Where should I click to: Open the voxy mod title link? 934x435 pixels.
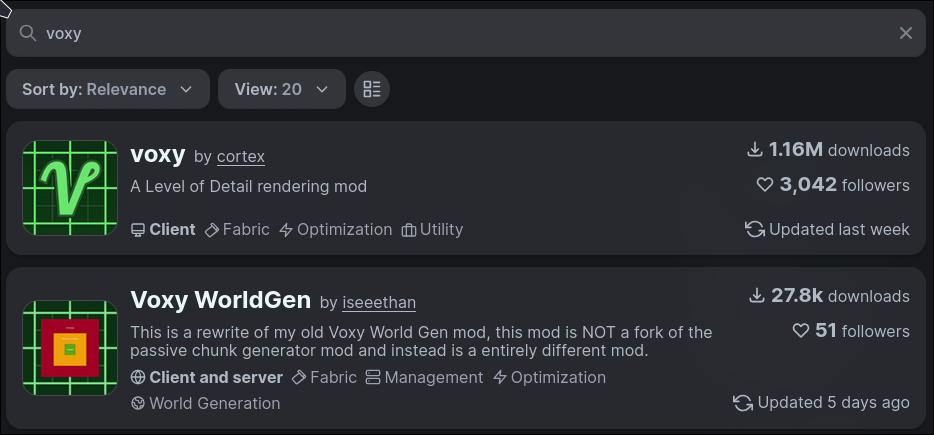pyautogui.click(x=158, y=154)
